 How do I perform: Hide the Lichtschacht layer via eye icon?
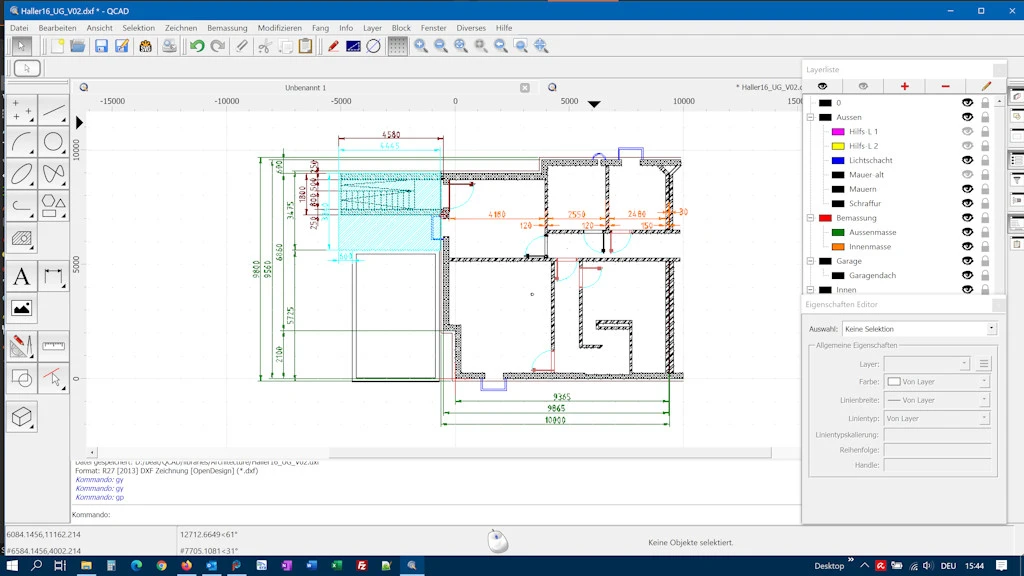pyautogui.click(x=967, y=160)
